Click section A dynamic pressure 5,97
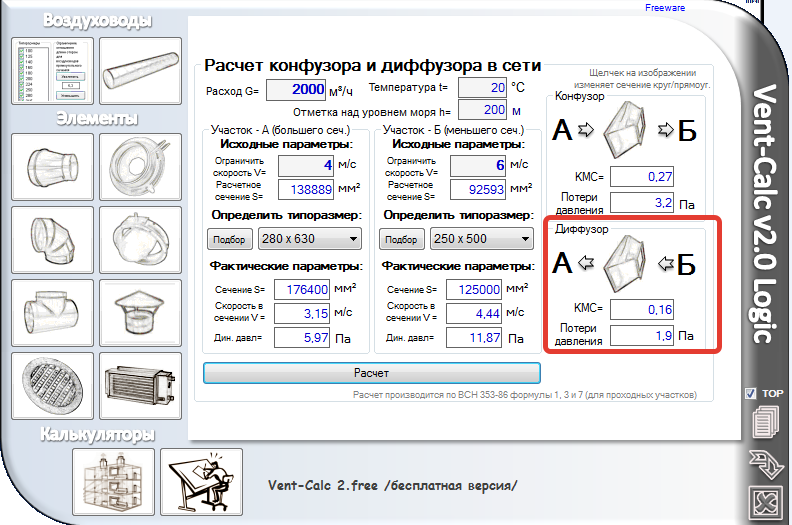Viewport: 792px width, 525px height. [x=302, y=338]
